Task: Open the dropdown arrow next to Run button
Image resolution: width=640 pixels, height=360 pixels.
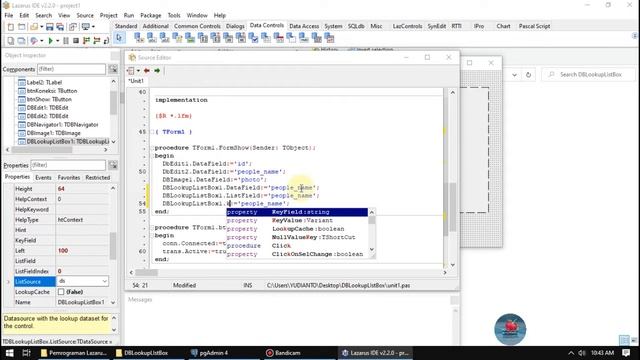Action: click(58, 41)
